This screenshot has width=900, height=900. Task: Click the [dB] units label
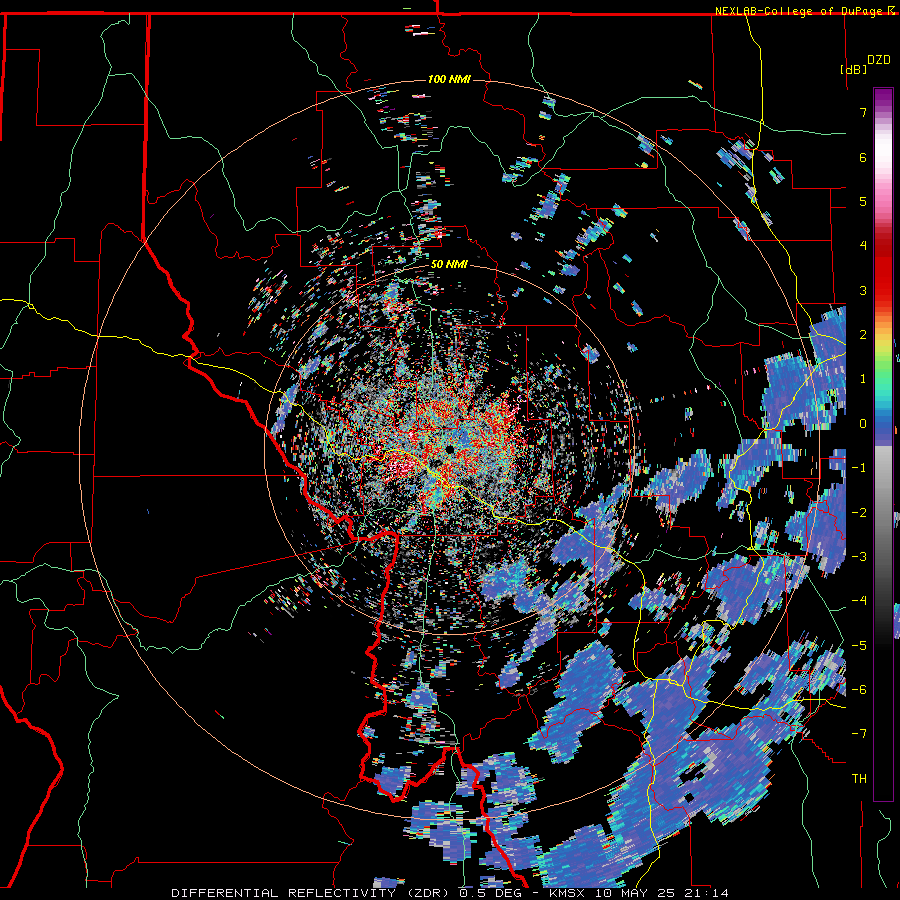(x=854, y=69)
